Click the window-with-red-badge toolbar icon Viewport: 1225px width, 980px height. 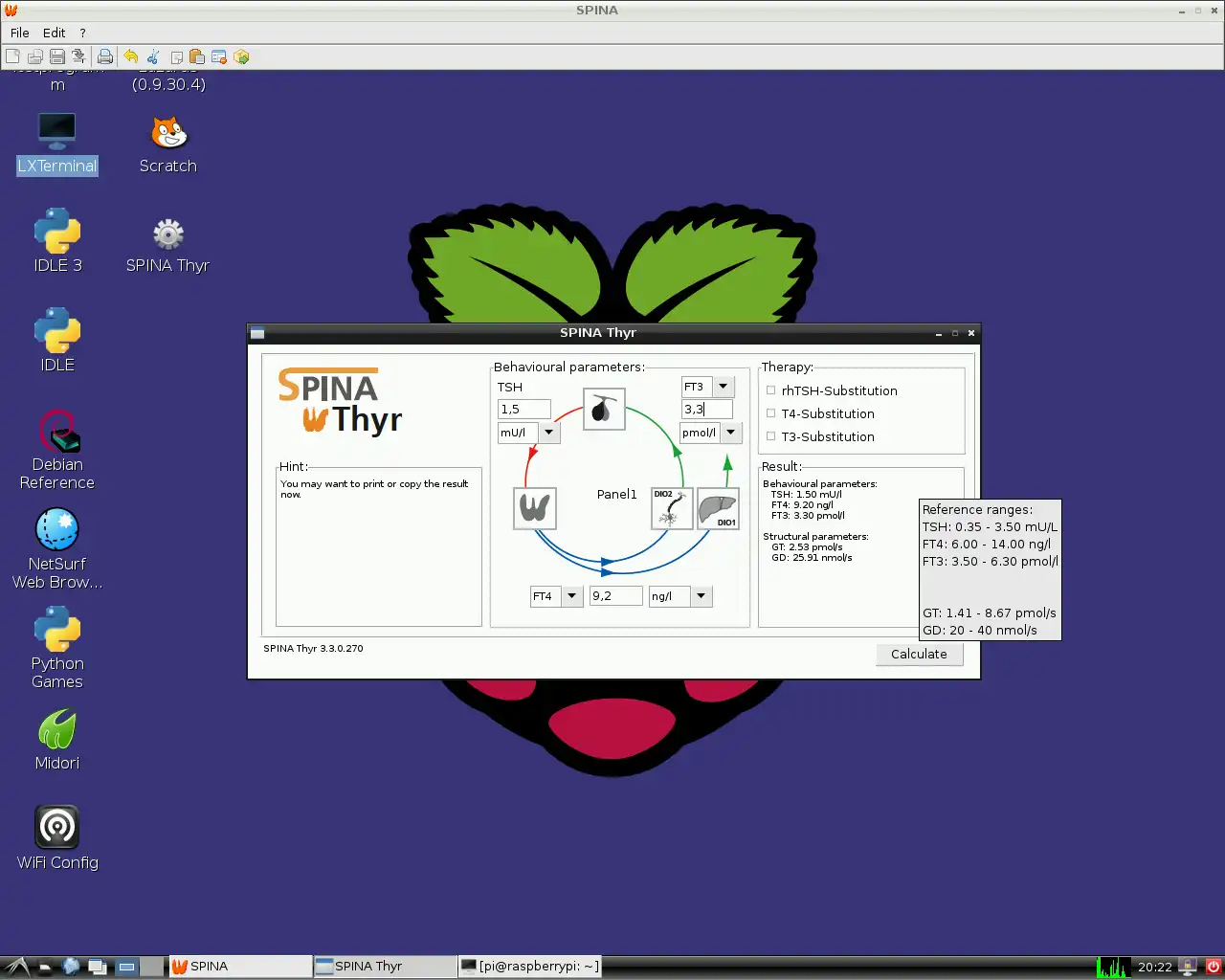coord(219,56)
